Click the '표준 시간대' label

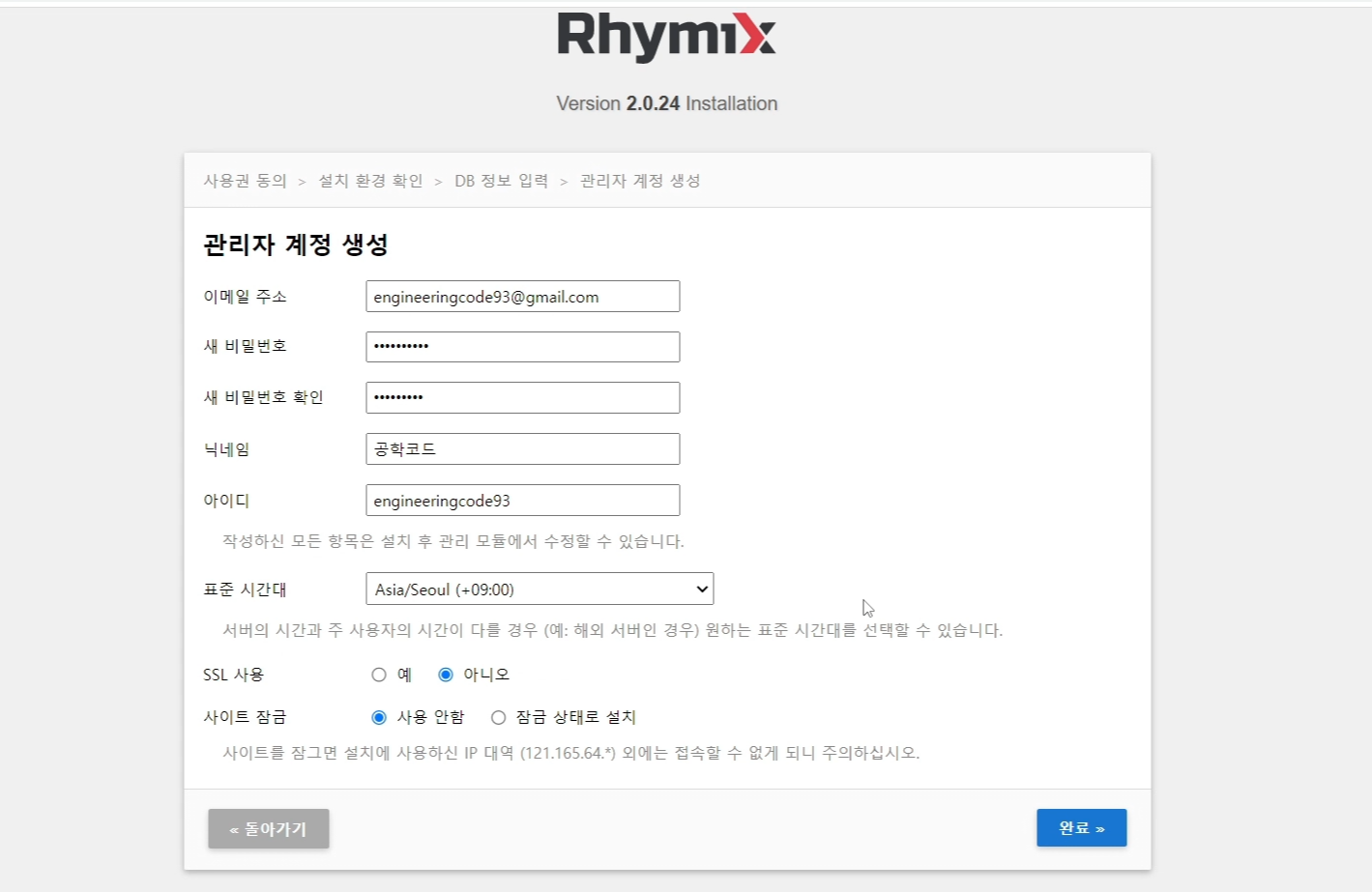tap(245, 590)
